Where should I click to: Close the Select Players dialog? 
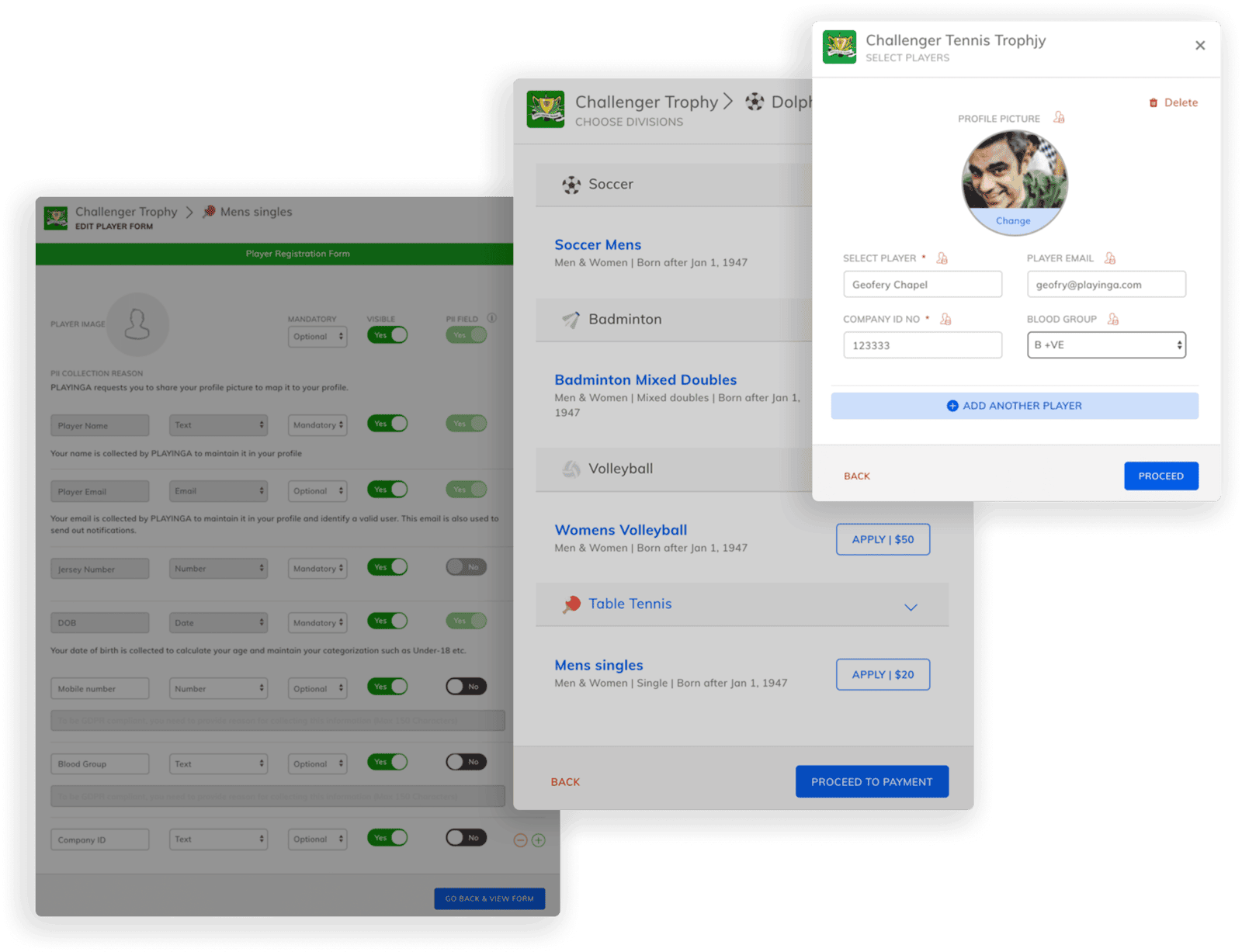(x=1200, y=46)
